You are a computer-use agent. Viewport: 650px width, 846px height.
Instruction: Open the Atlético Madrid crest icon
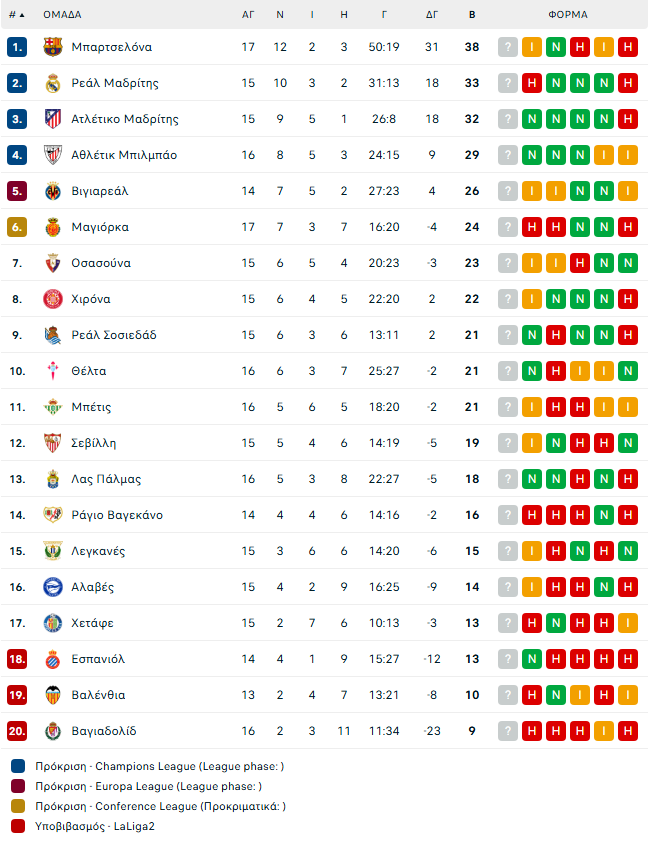point(53,119)
